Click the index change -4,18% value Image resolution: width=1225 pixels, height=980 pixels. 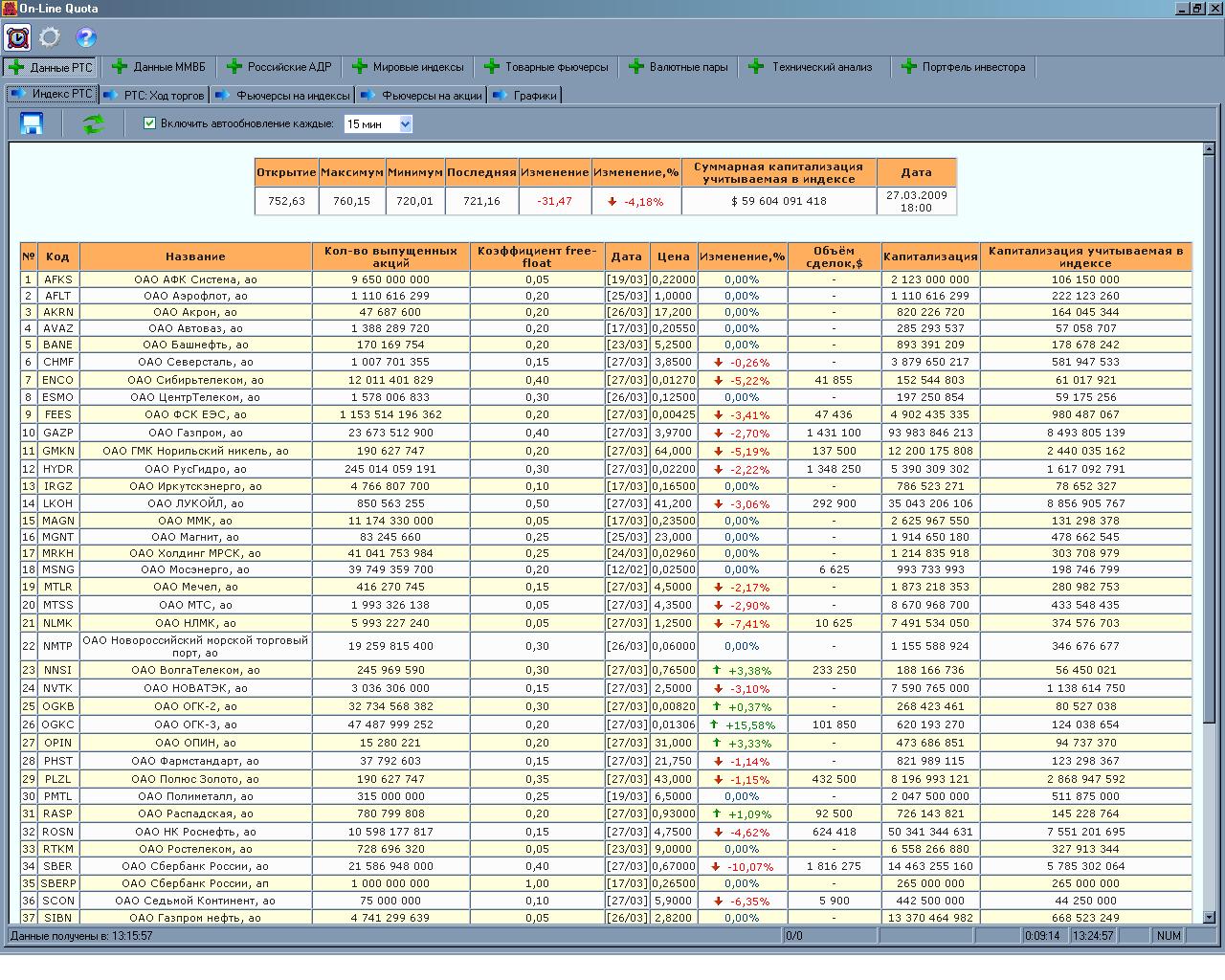coord(635,201)
